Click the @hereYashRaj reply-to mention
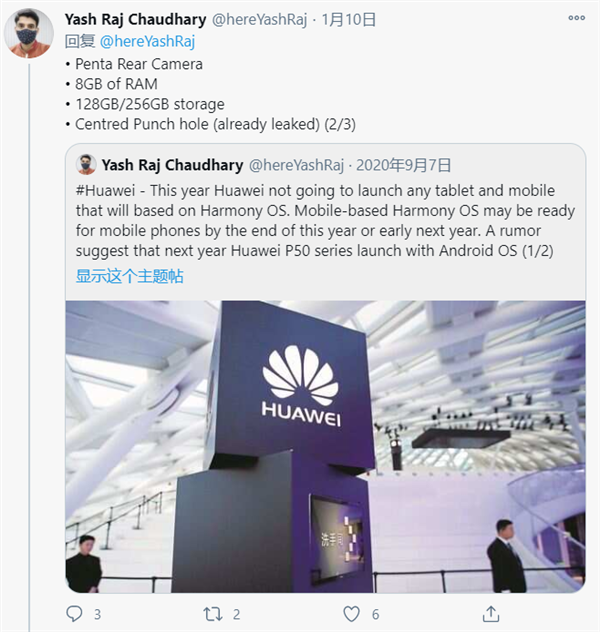The height and width of the screenshot is (632, 600). [146, 41]
